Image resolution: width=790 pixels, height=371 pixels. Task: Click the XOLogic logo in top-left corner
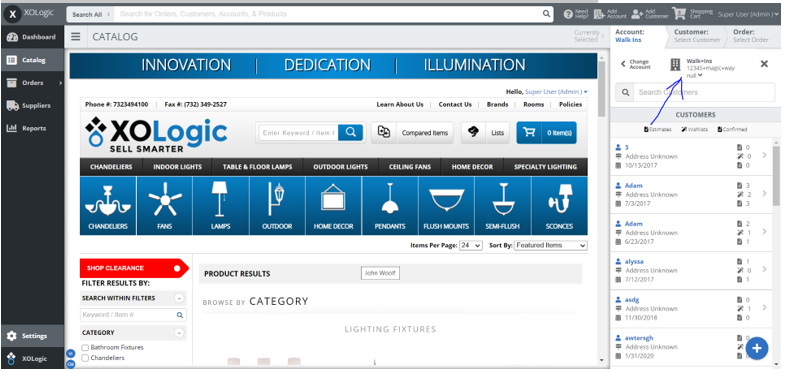tap(13, 14)
